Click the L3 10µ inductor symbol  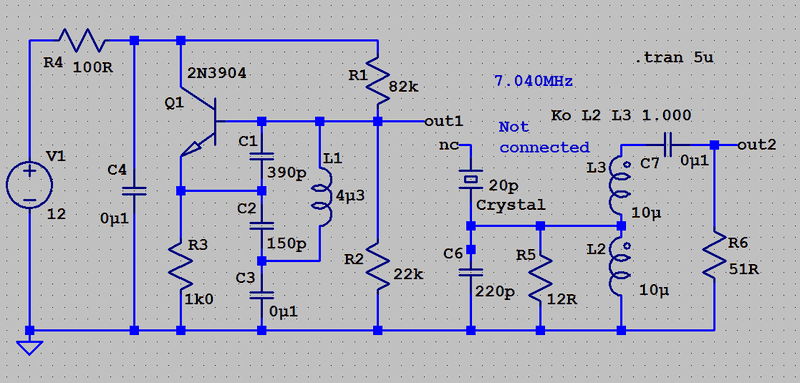pos(620,185)
